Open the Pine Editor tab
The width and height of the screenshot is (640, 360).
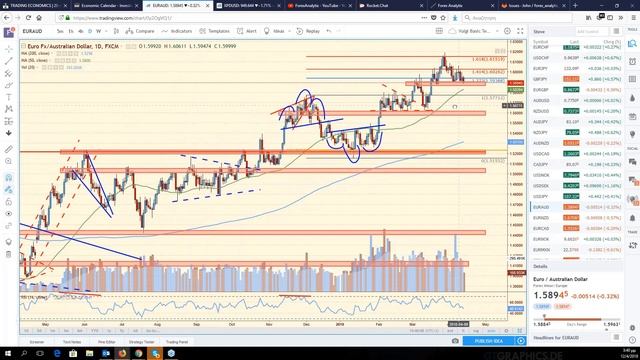(107, 342)
